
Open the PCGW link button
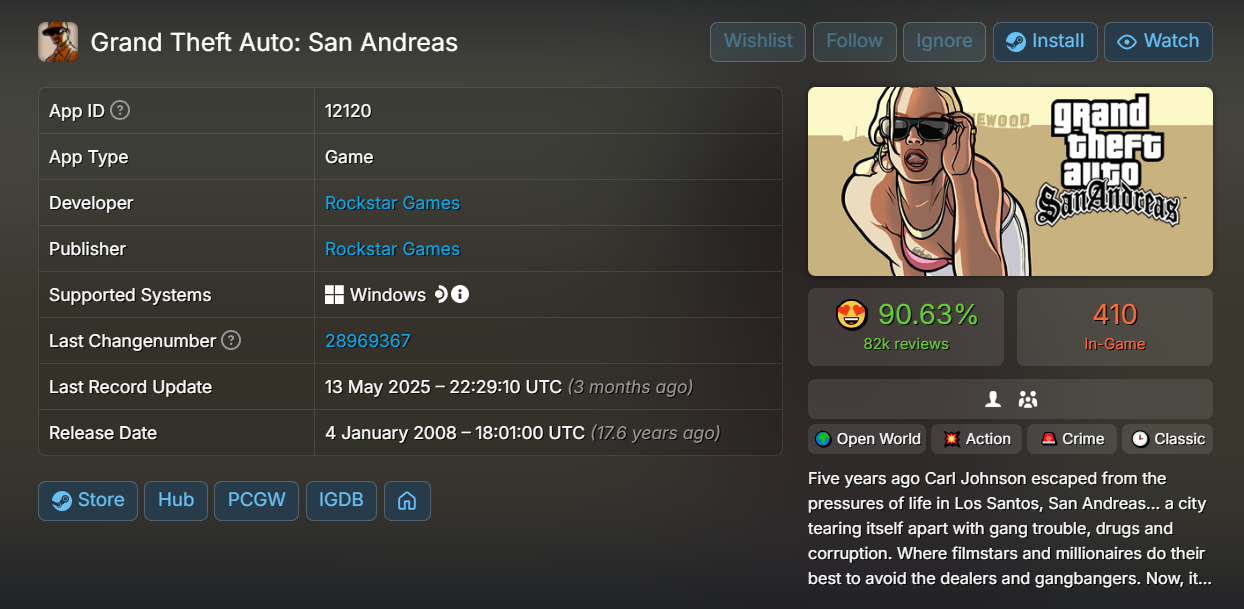(256, 500)
